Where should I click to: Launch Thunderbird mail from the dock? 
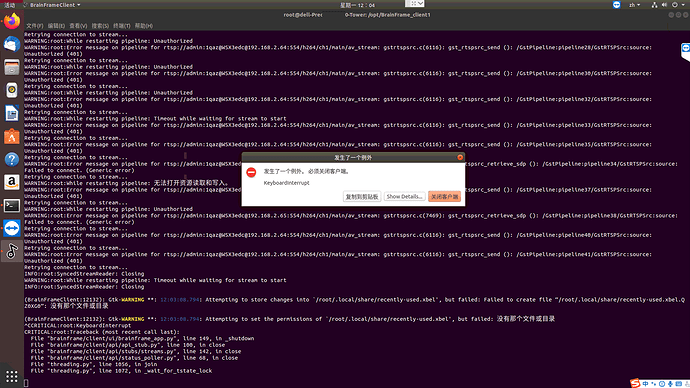click(12, 44)
